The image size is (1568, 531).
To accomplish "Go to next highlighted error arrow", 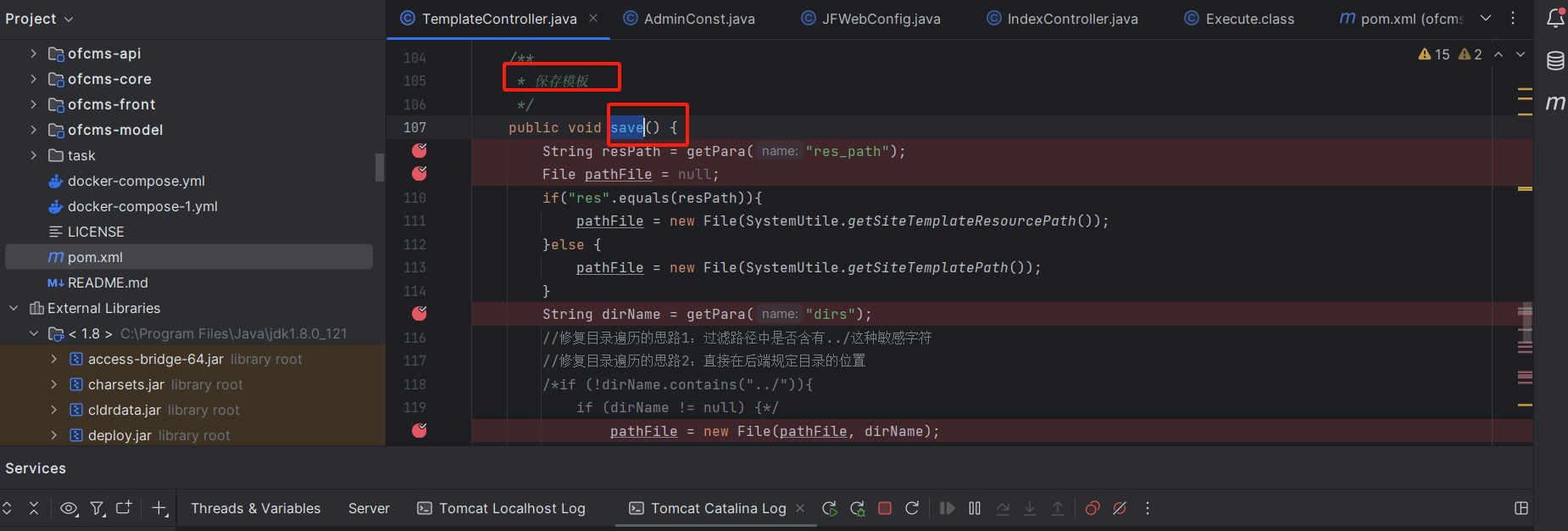I will [x=1521, y=54].
